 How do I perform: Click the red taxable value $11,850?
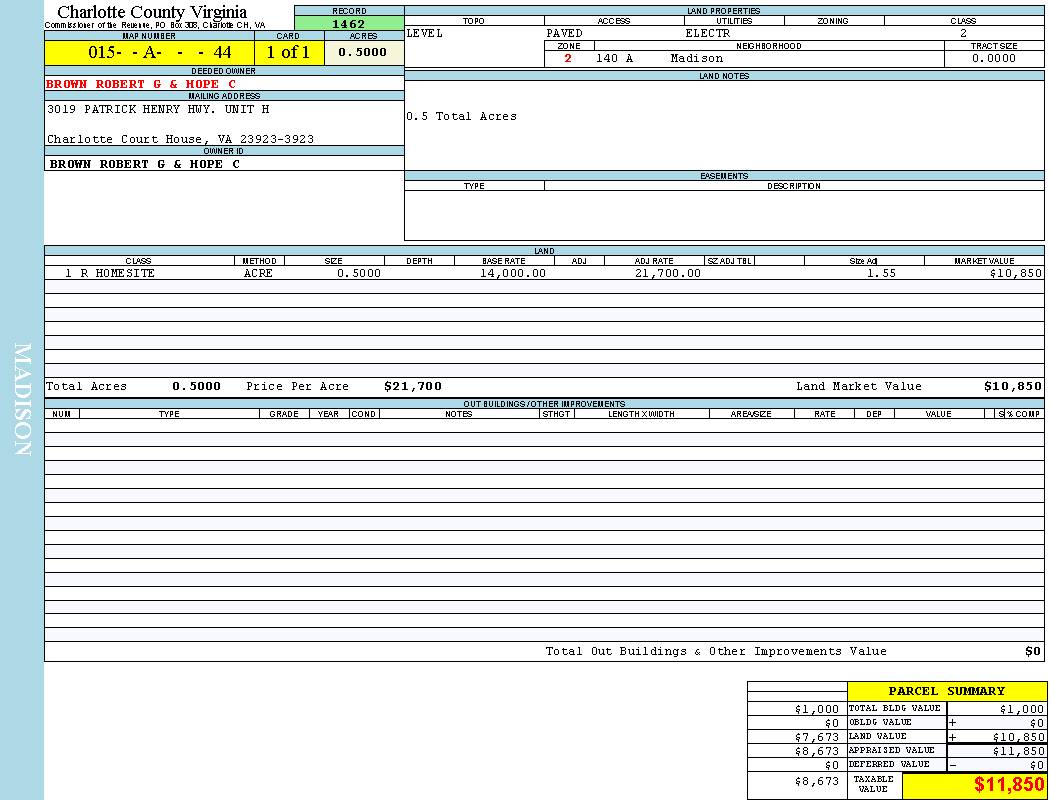[1008, 785]
